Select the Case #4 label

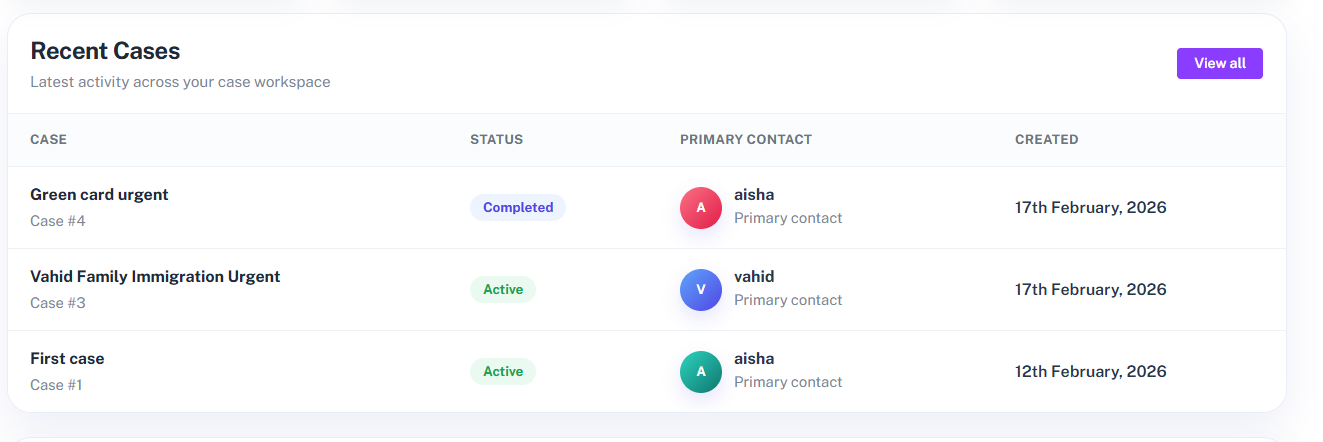point(58,221)
